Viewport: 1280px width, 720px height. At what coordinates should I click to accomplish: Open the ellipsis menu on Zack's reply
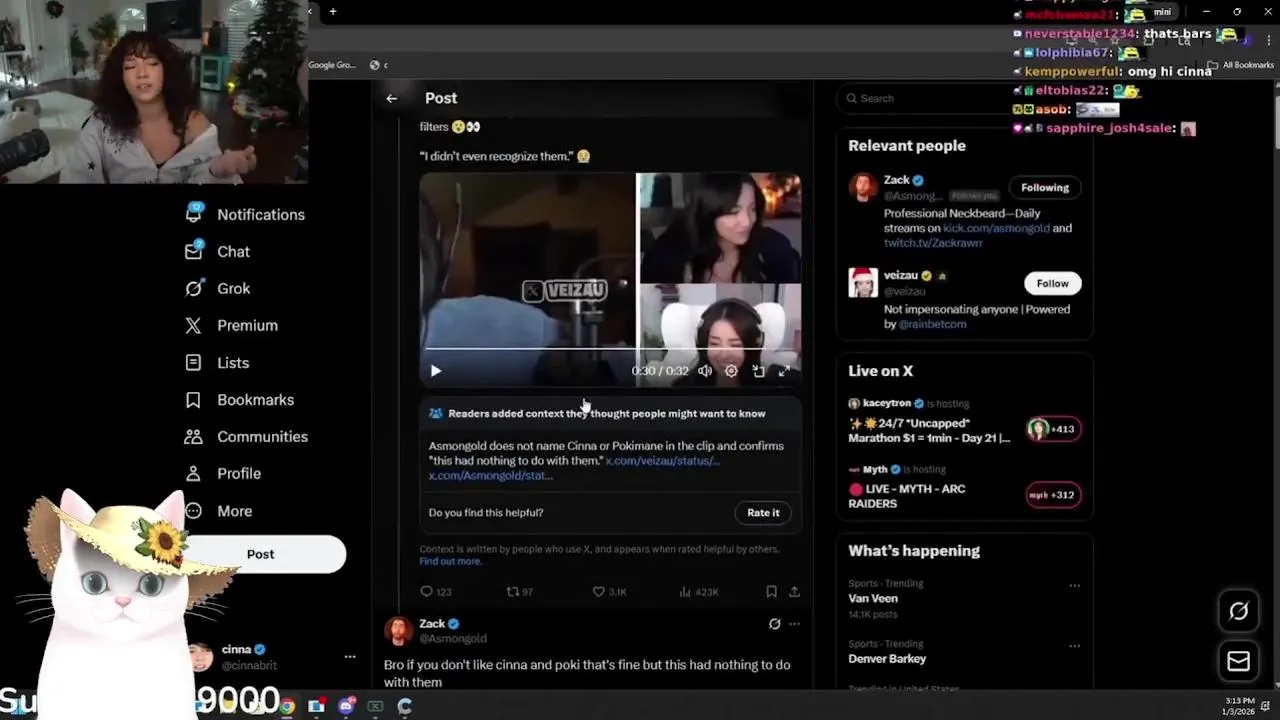(x=794, y=624)
